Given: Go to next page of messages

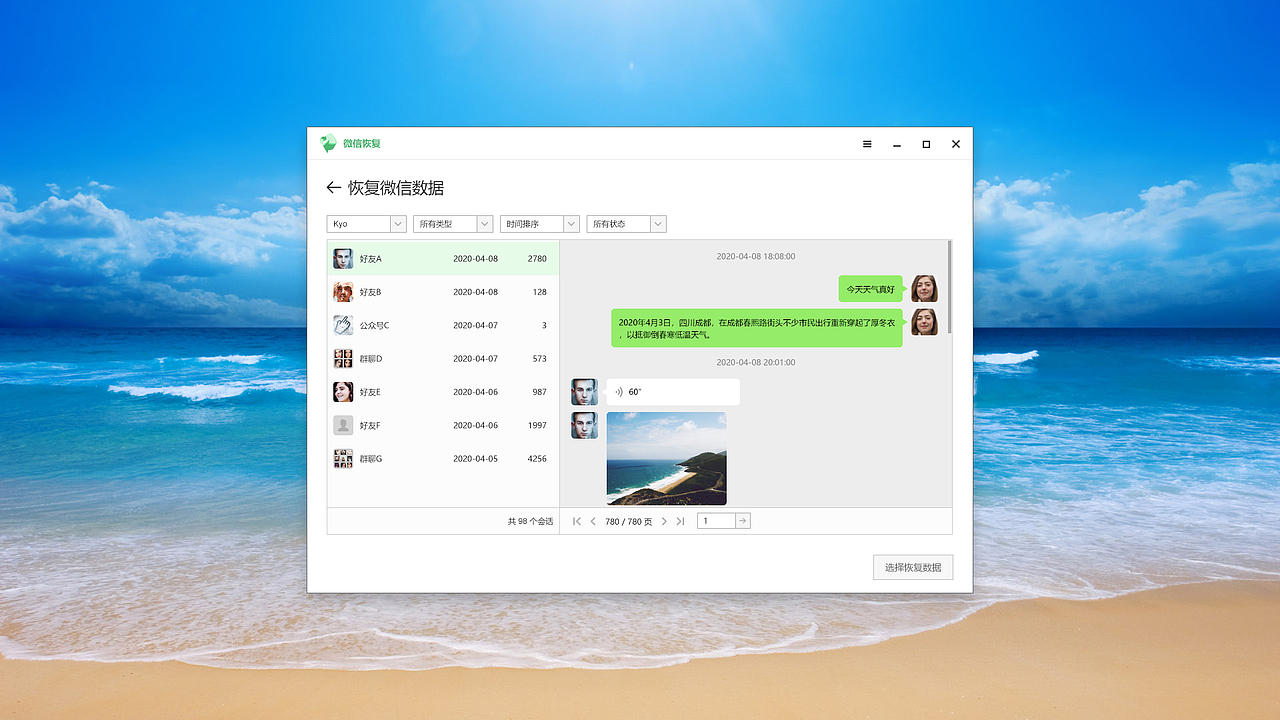Looking at the screenshot, I should point(664,521).
